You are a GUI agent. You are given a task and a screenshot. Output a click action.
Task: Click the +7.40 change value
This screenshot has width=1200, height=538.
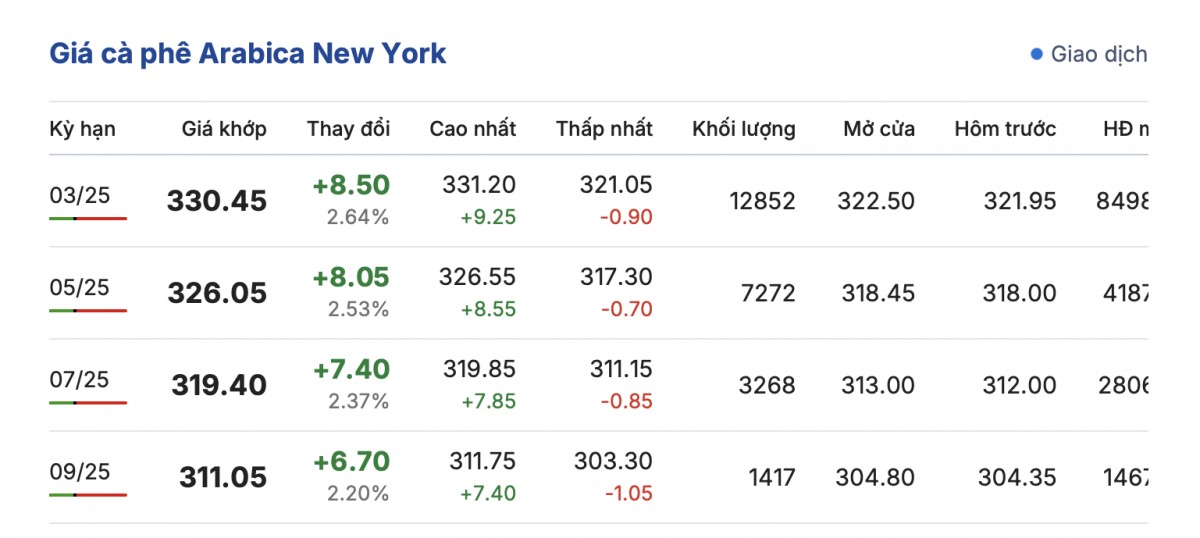(x=351, y=369)
